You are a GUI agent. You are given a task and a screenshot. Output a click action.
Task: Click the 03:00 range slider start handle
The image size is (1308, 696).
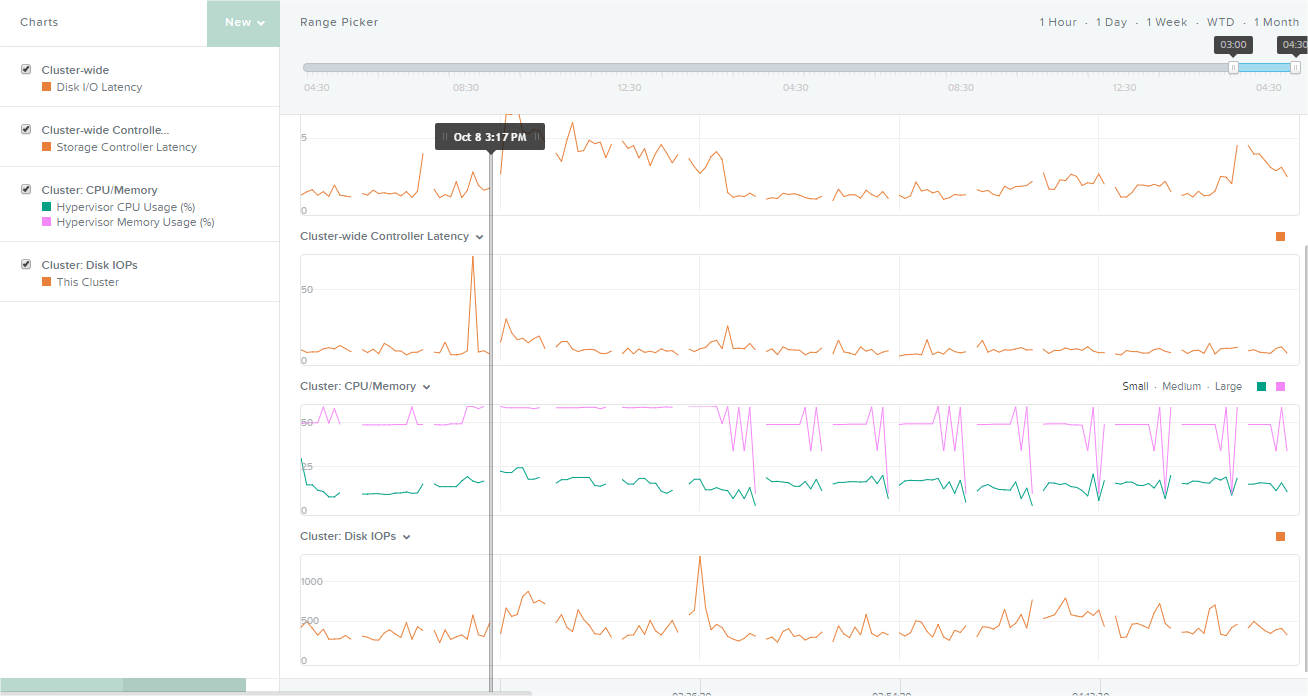(x=1233, y=67)
